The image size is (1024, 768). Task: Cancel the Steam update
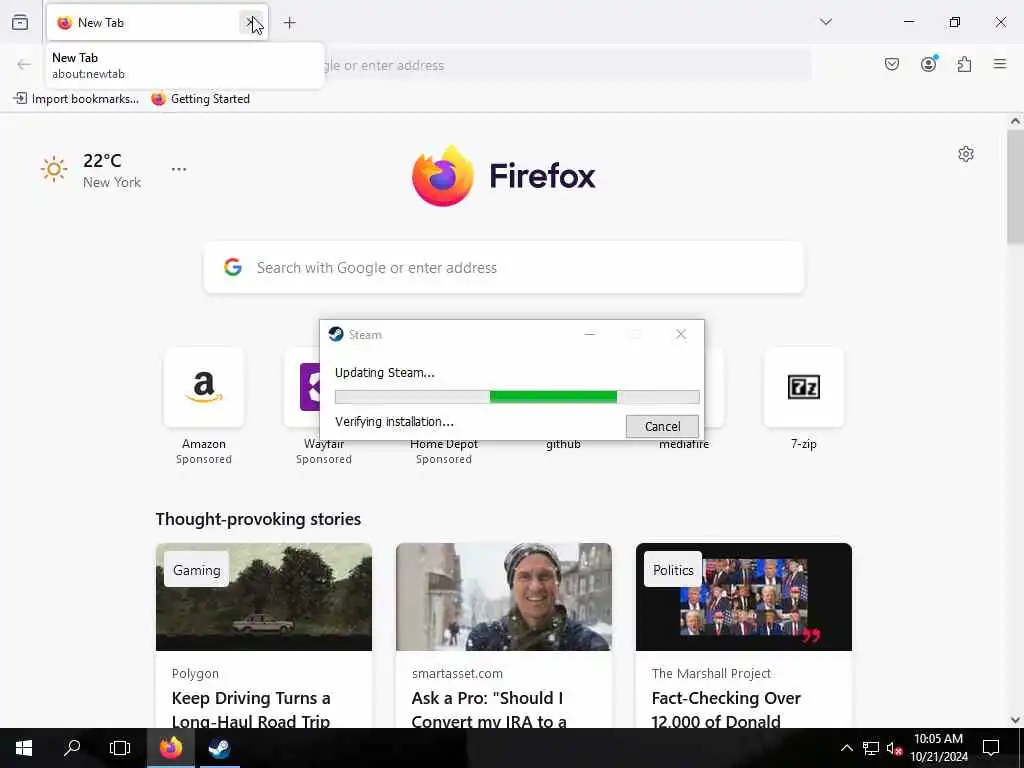662,426
